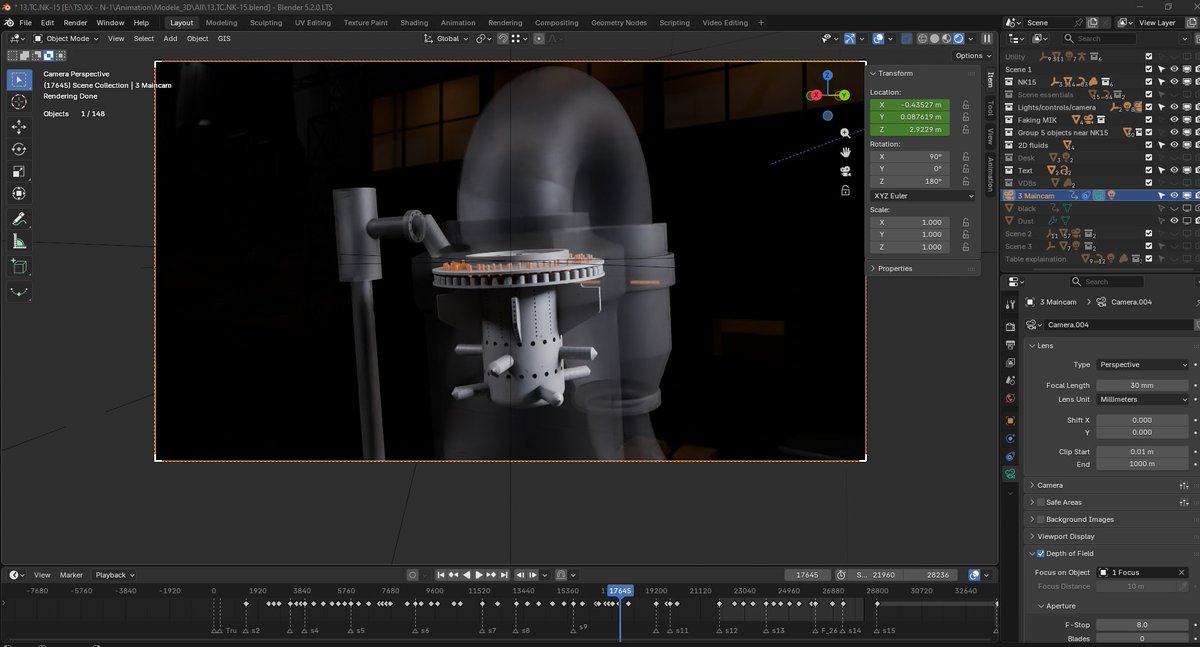
Task: Open the Lens Unit Millimeters dropdown
Action: pyautogui.click(x=1142, y=399)
